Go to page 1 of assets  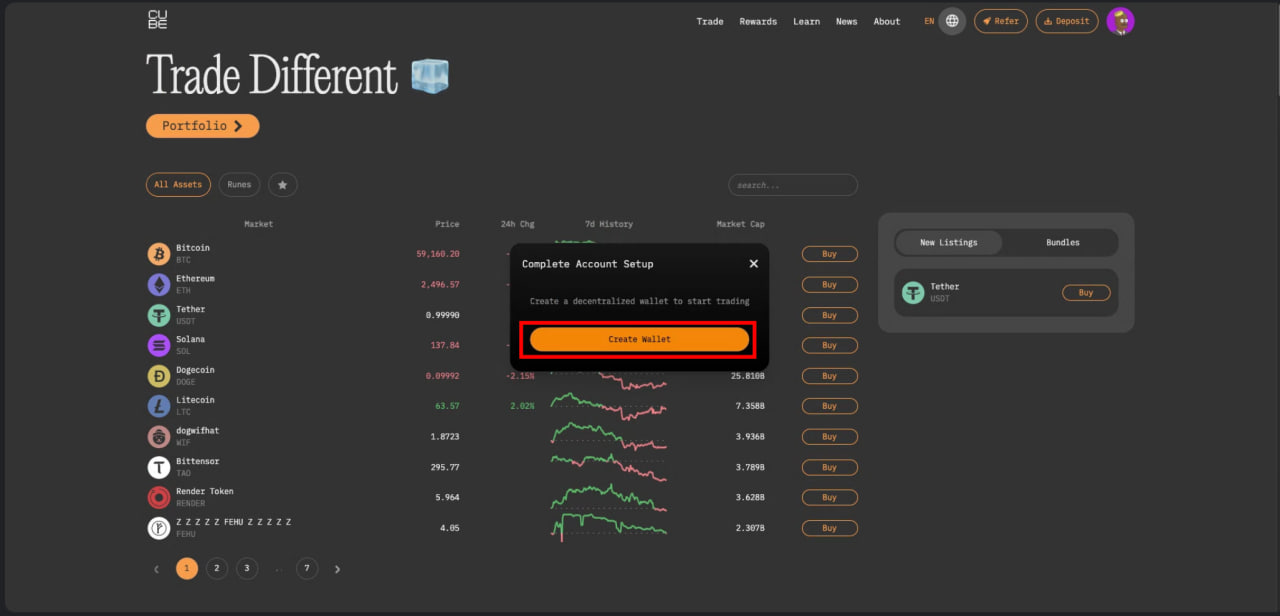tap(187, 569)
